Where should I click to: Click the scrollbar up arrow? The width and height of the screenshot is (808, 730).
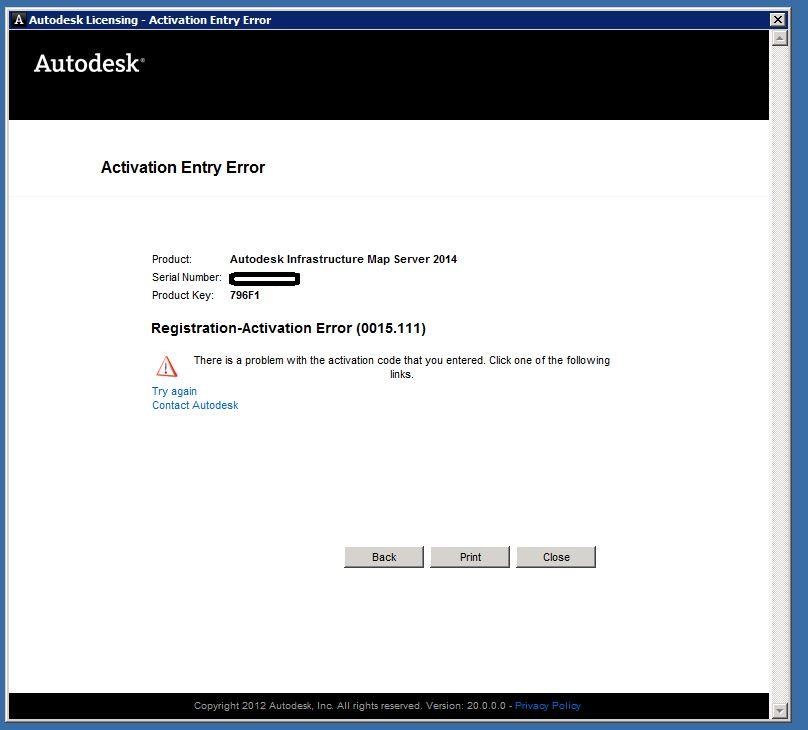tap(780, 38)
